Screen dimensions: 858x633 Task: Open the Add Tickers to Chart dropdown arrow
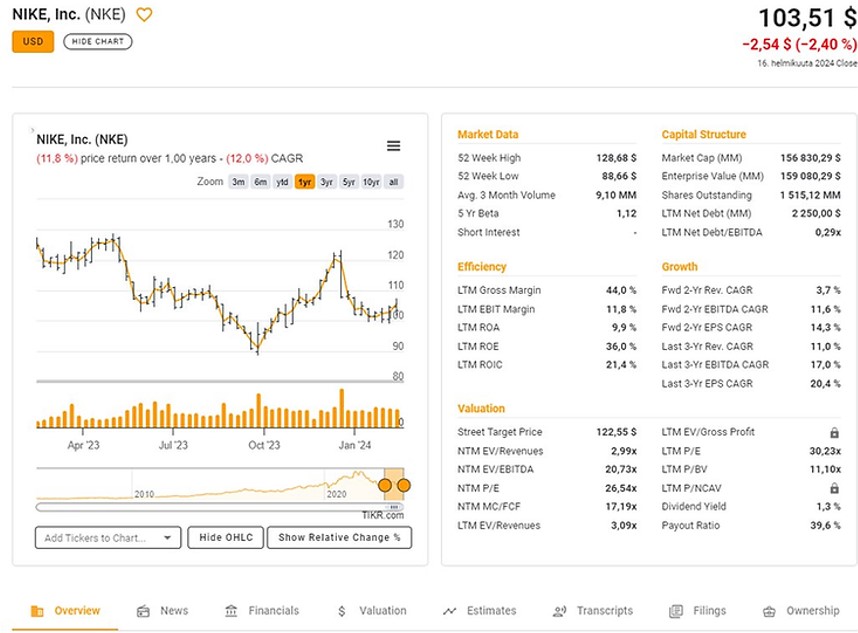click(x=167, y=538)
